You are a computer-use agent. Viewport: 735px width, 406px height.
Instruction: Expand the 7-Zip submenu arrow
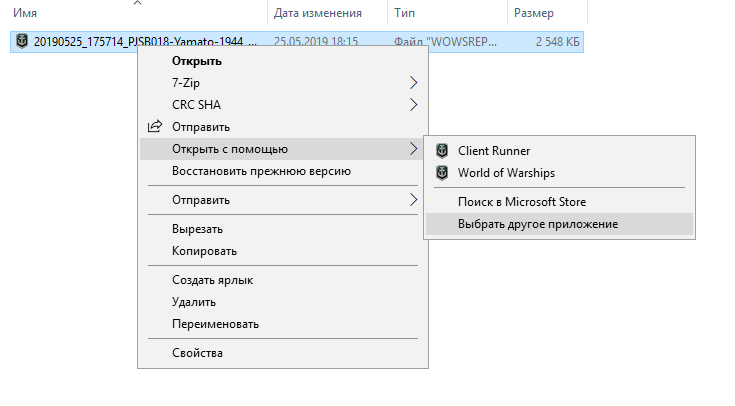coord(413,83)
